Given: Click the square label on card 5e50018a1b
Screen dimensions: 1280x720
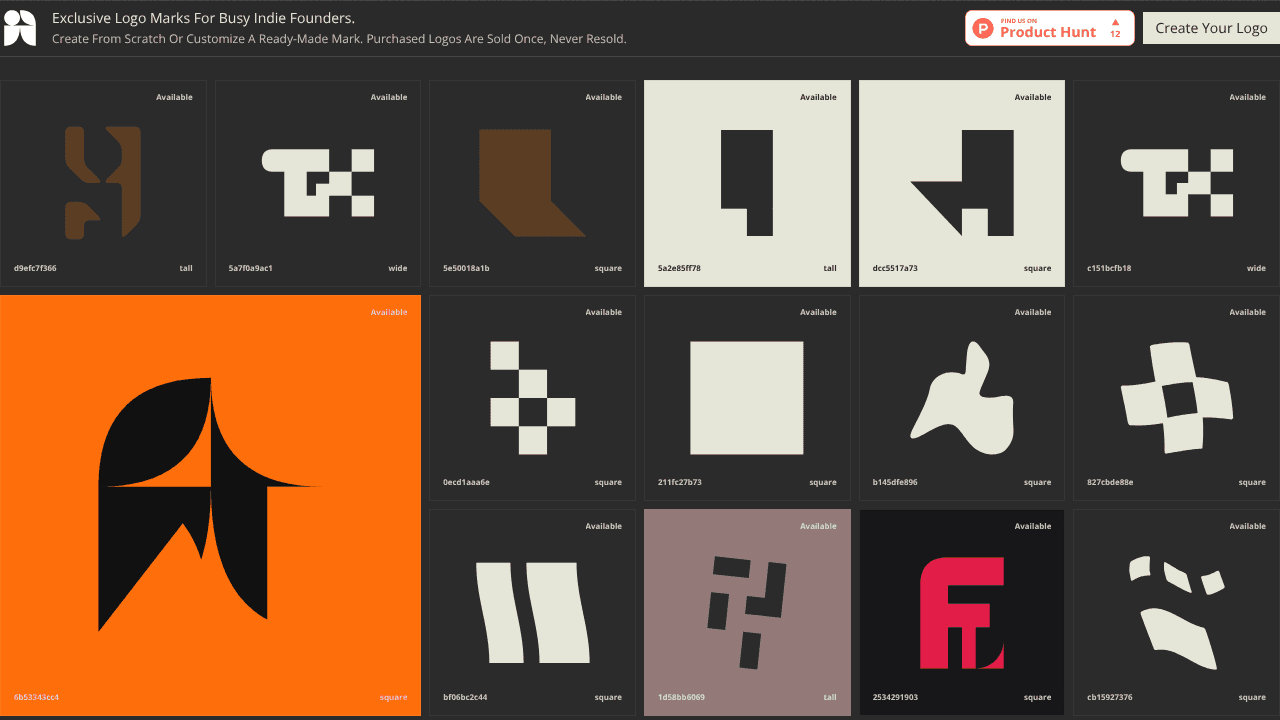Looking at the screenshot, I should click(608, 268).
